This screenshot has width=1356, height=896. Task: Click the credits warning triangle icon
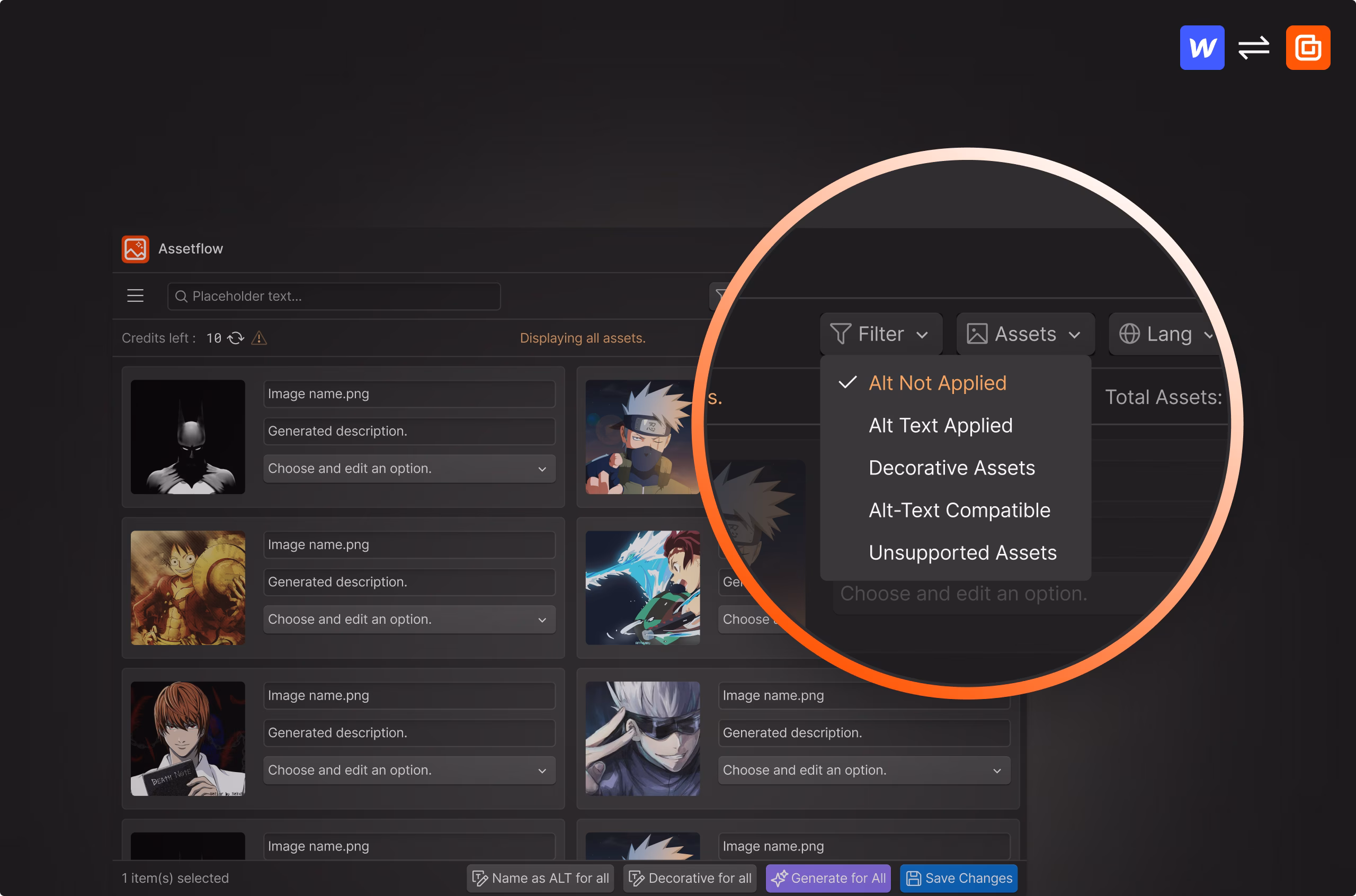click(x=259, y=338)
